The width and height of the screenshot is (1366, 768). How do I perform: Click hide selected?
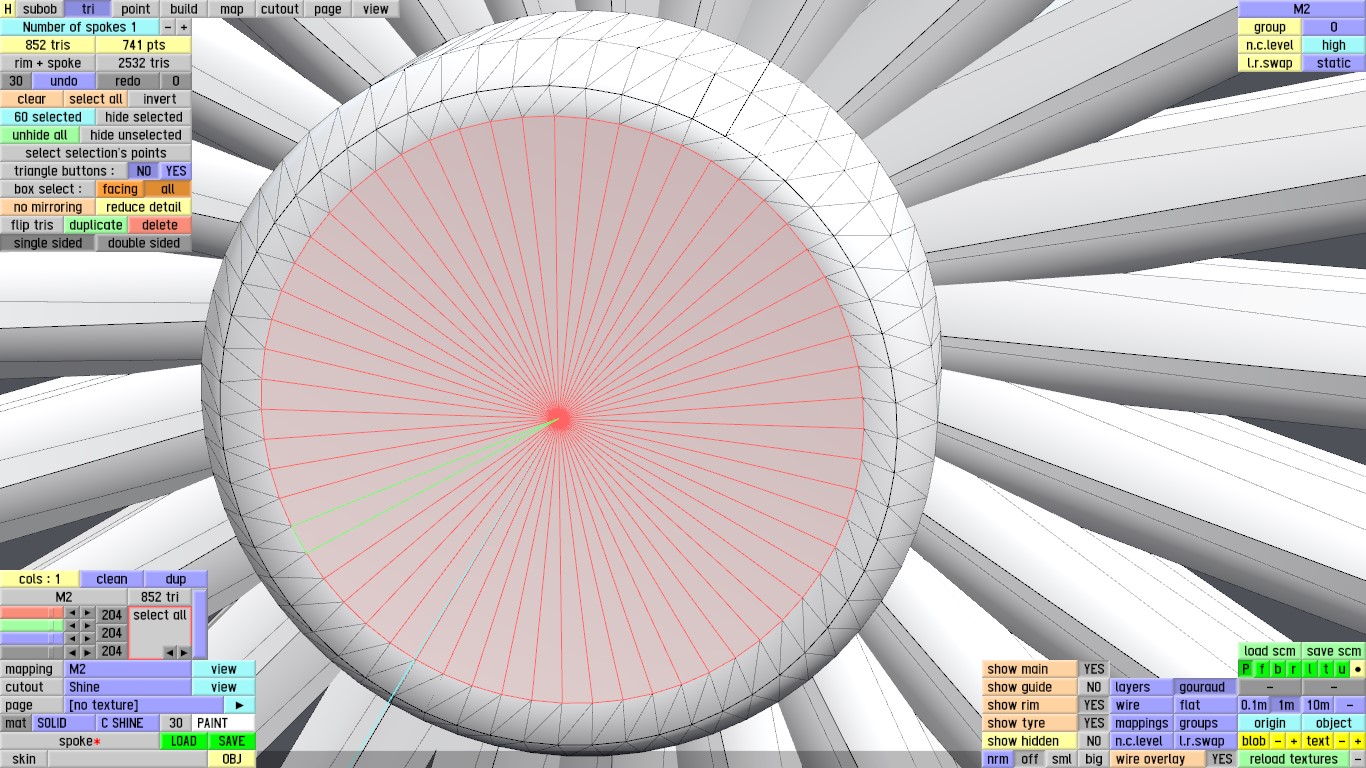[x=144, y=117]
